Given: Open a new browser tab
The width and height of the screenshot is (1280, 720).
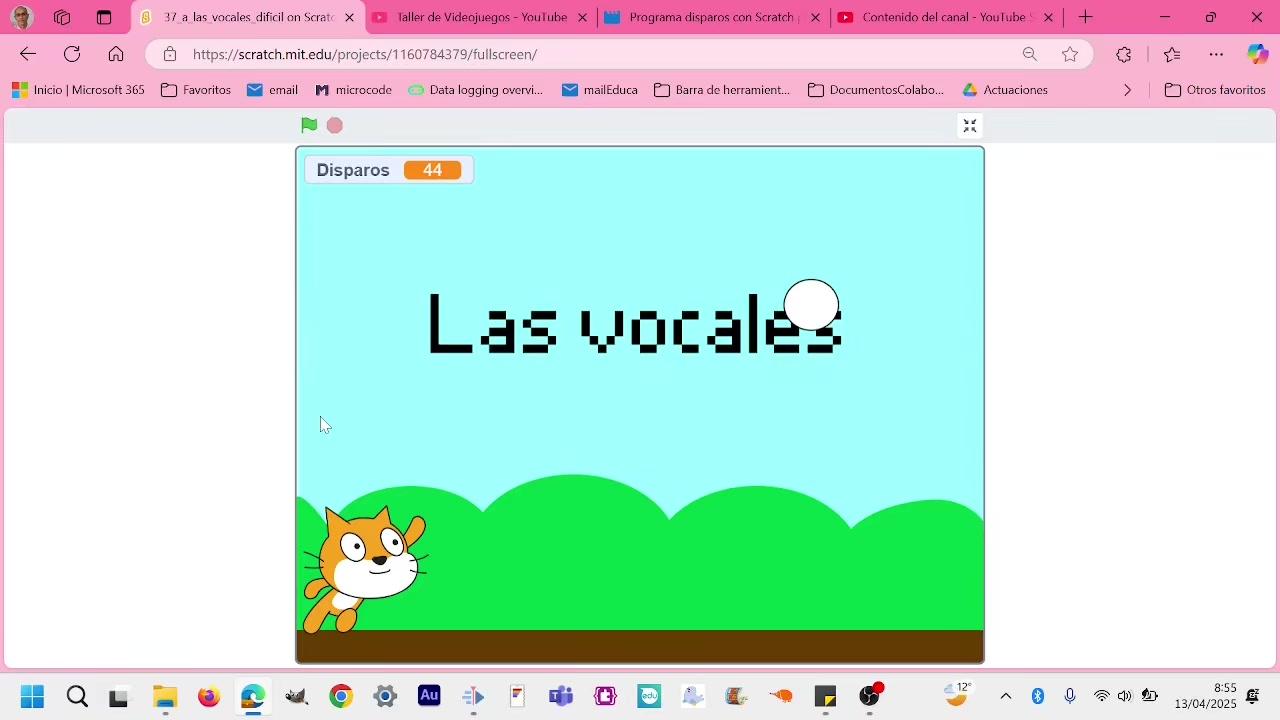Looking at the screenshot, I should click(1085, 17).
